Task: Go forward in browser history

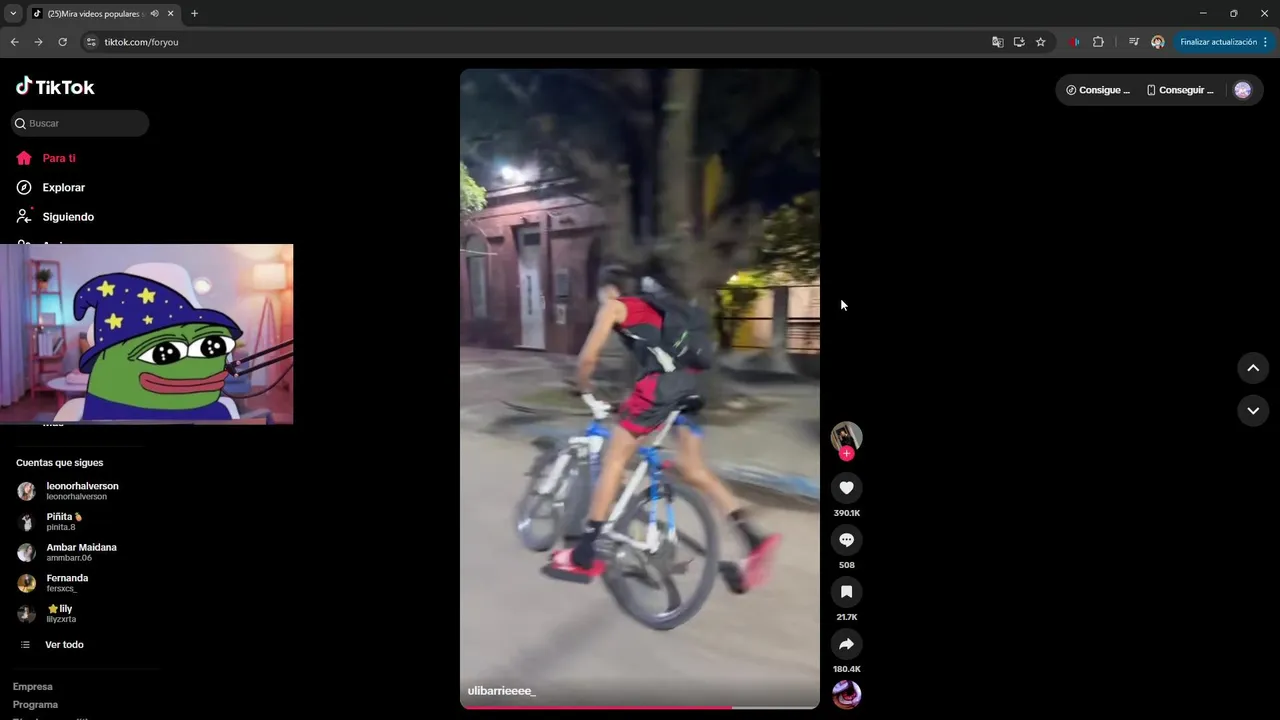Action: click(38, 42)
